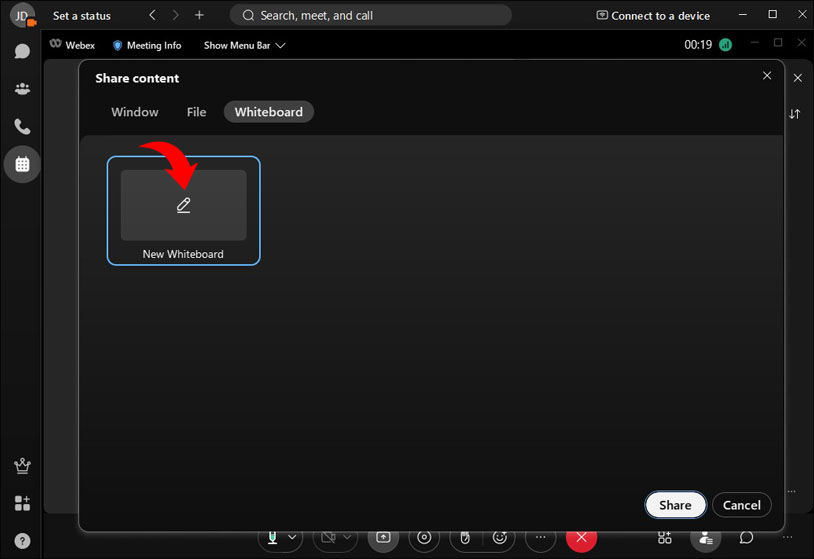Open the more options ellipsis in toolbar
Screen dimensions: 814x559
[540, 538]
